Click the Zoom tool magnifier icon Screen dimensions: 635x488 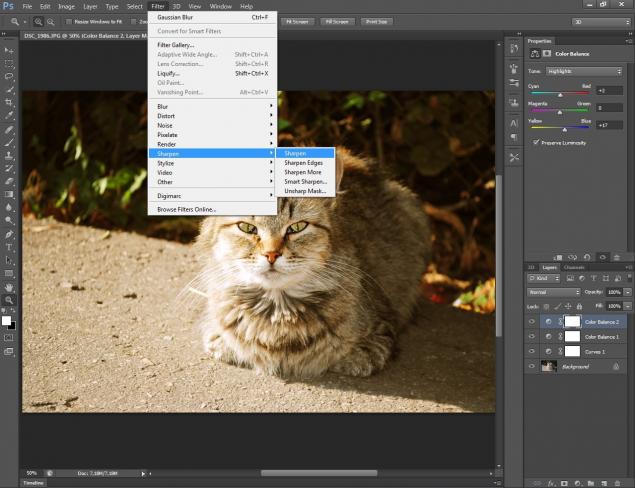point(9,300)
